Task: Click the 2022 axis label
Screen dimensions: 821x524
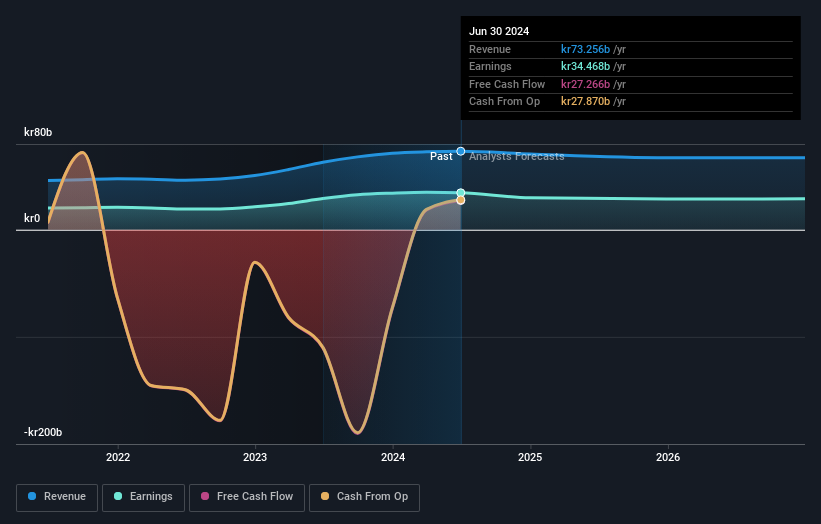Action: pyautogui.click(x=118, y=457)
